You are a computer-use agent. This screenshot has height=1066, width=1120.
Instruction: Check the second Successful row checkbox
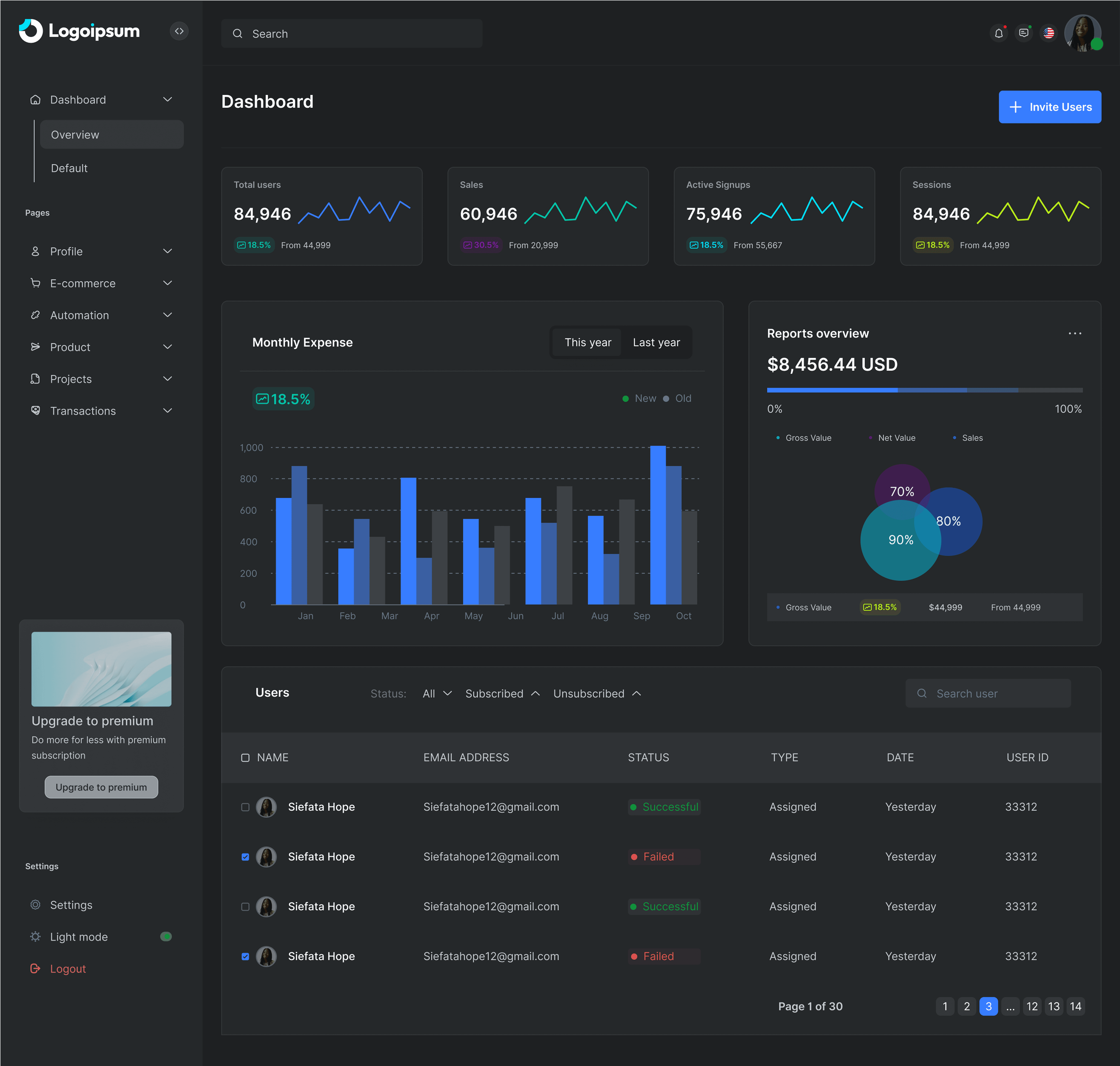click(x=245, y=907)
